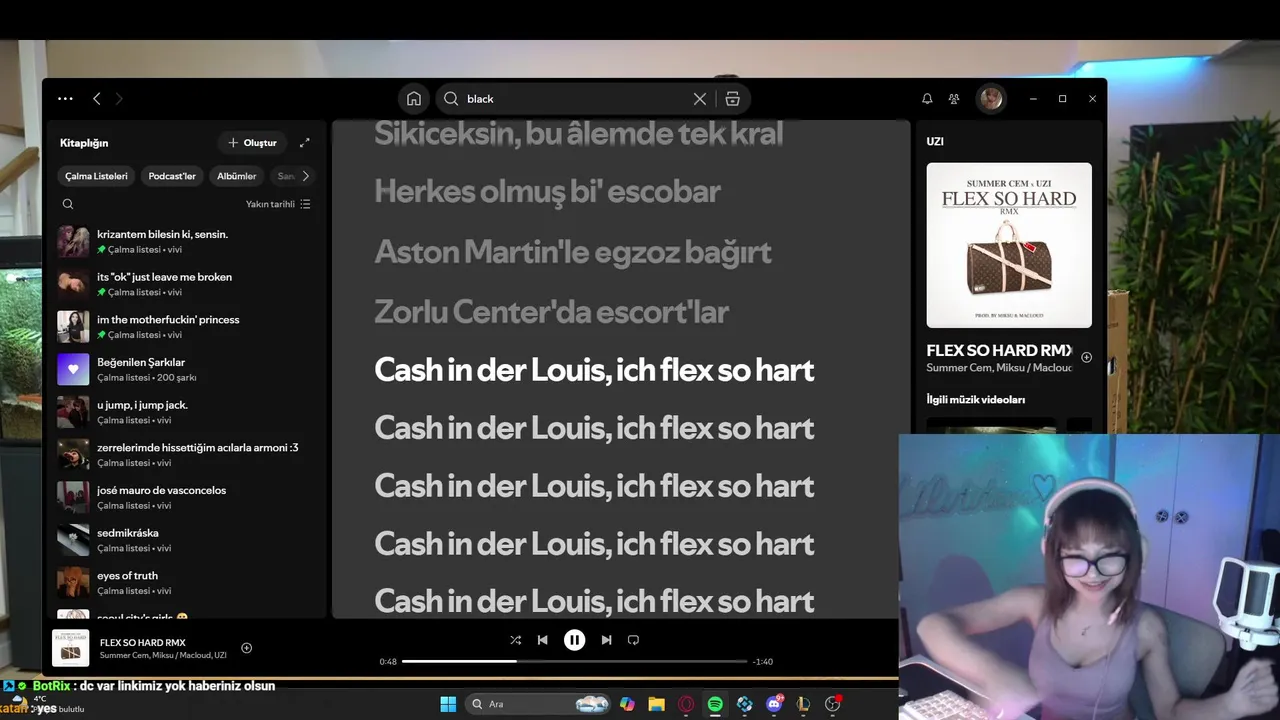Add song to library in right panel
Image resolution: width=1280 pixels, height=720 pixels.
1087,357
